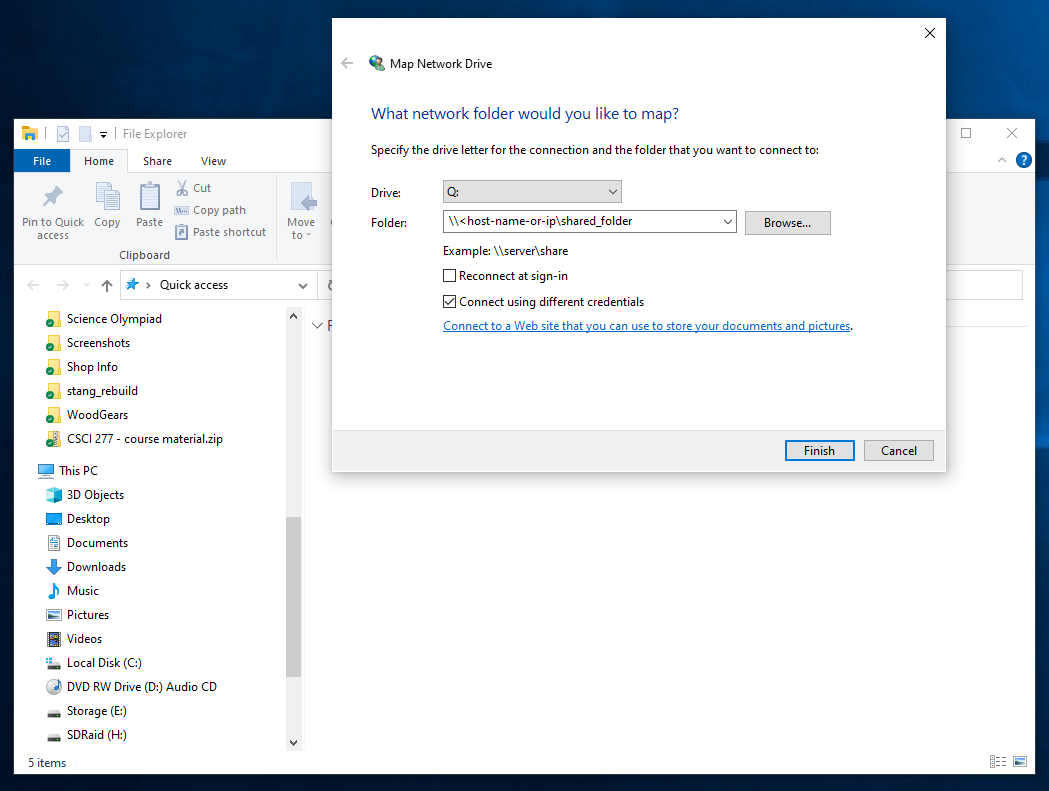Screen dimensions: 1049x791
Task: Click the Cut scissors icon
Action: [182, 188]
